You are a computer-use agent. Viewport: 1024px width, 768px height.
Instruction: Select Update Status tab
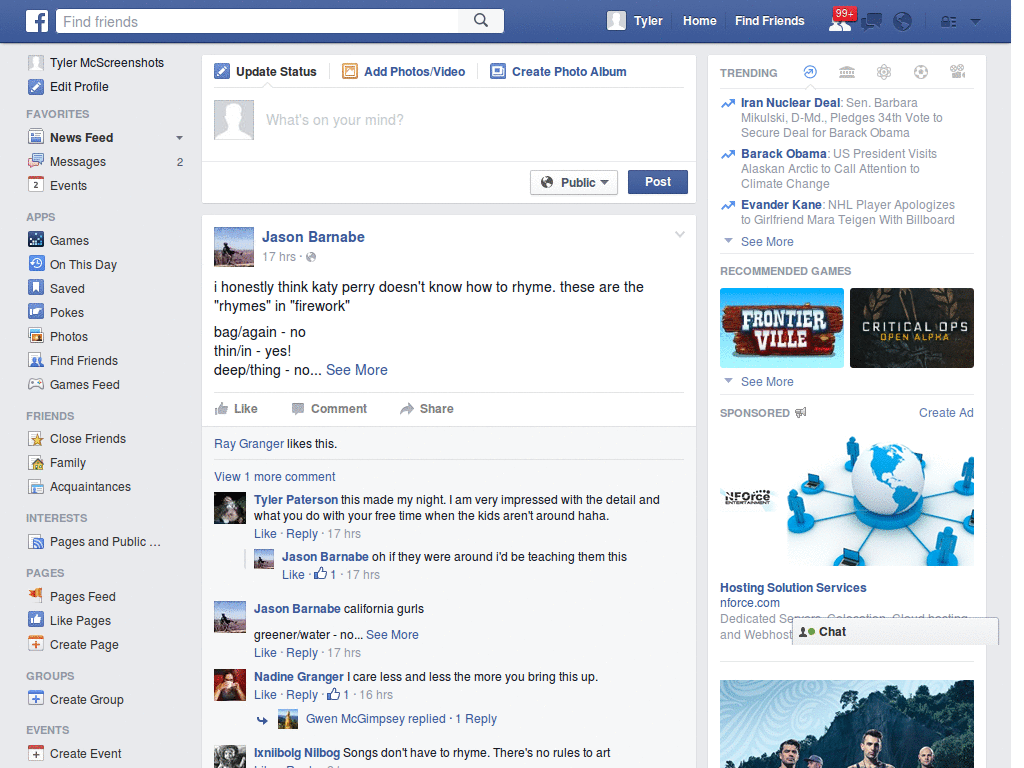[x=266, y=72]
